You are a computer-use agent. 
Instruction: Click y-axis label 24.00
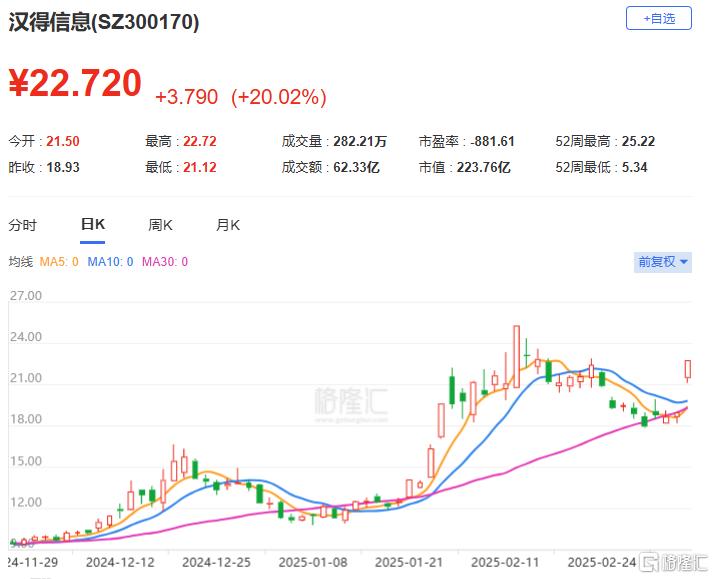pos(26,337)
